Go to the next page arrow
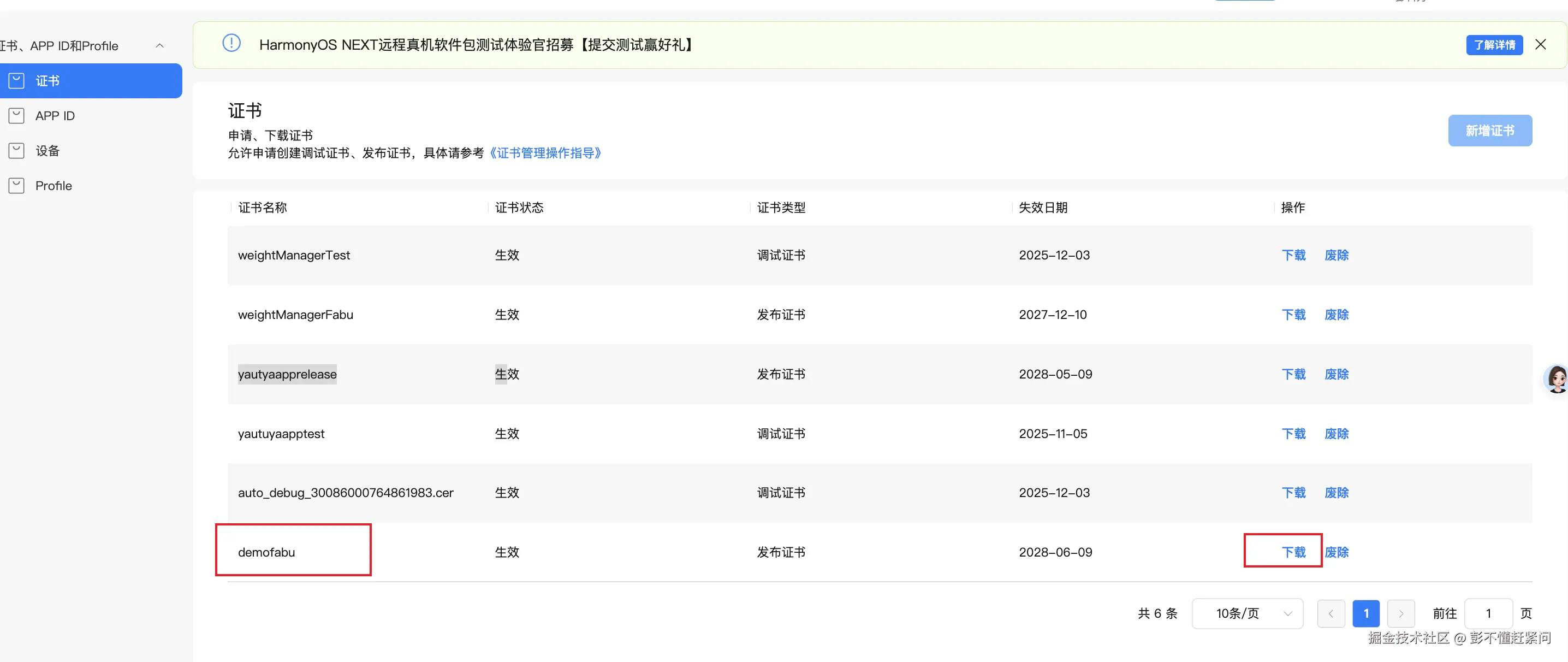Image resolution: width=1568 pixels, height=662 pixels. point(1400,613)
